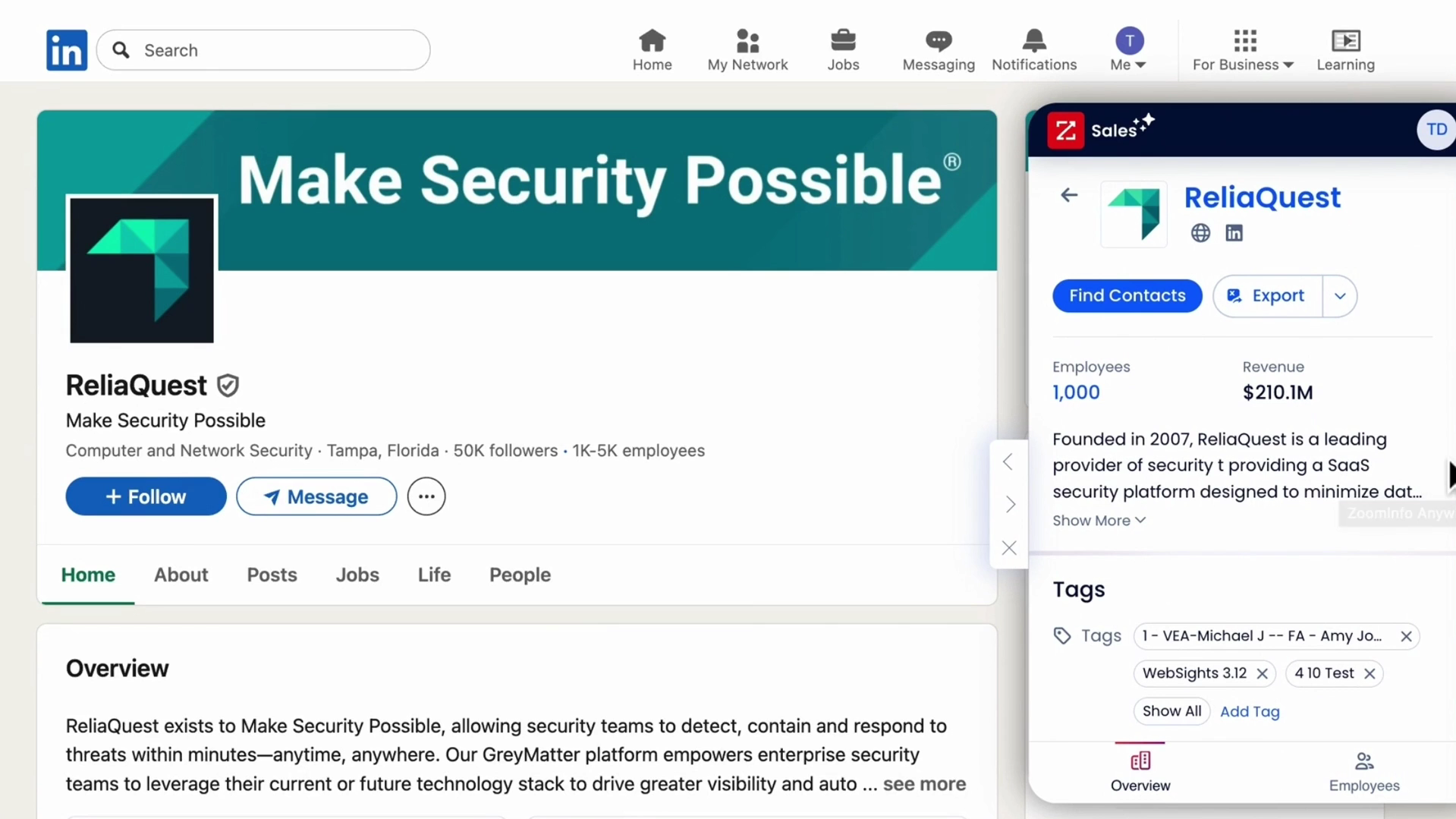Click the tag icon next to Tags

1062,636
